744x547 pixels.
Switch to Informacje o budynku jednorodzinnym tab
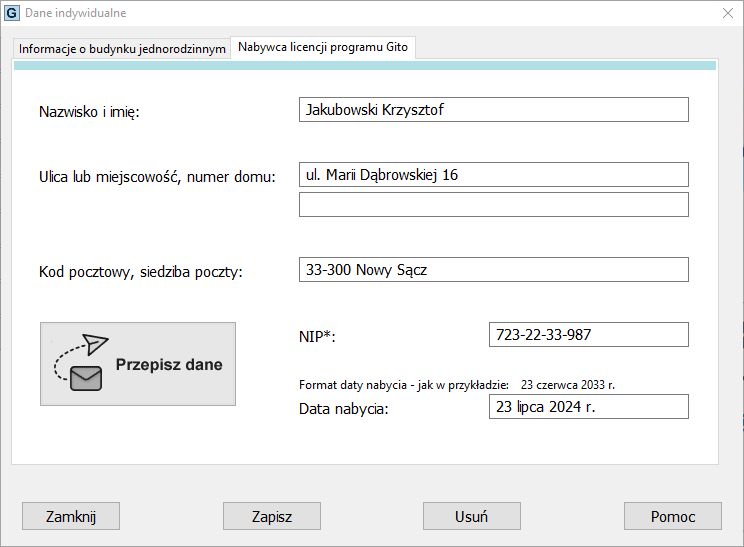tap(122, 48)
